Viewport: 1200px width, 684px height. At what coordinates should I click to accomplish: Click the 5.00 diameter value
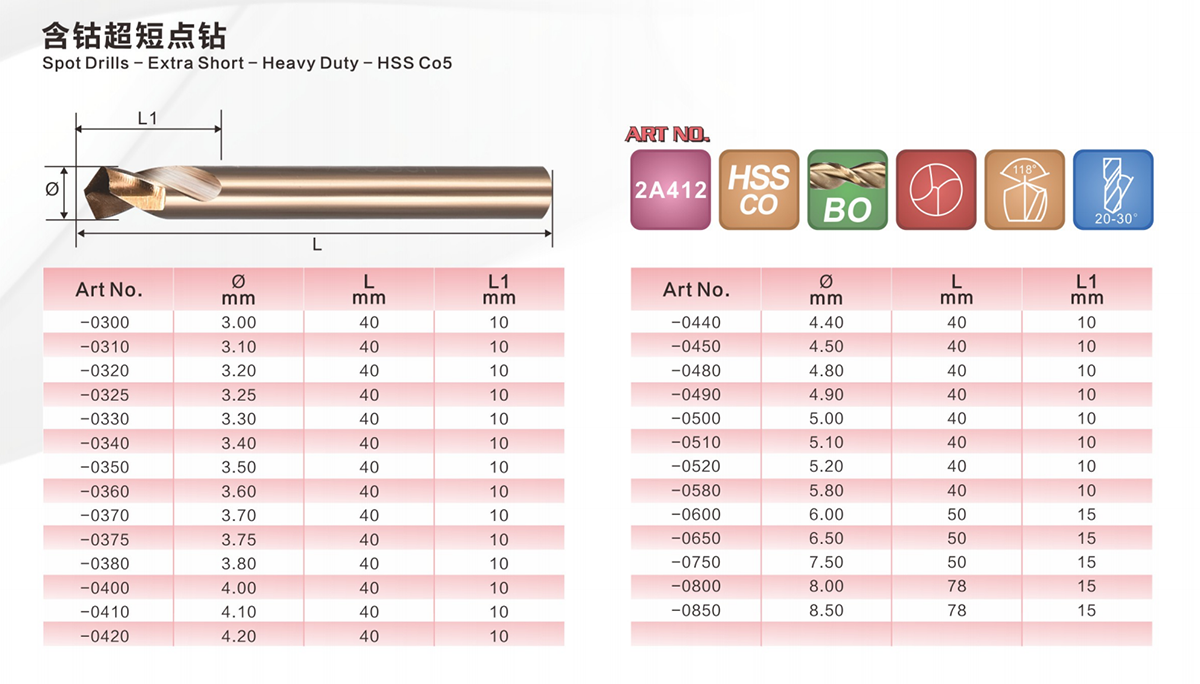click(826, 418)
